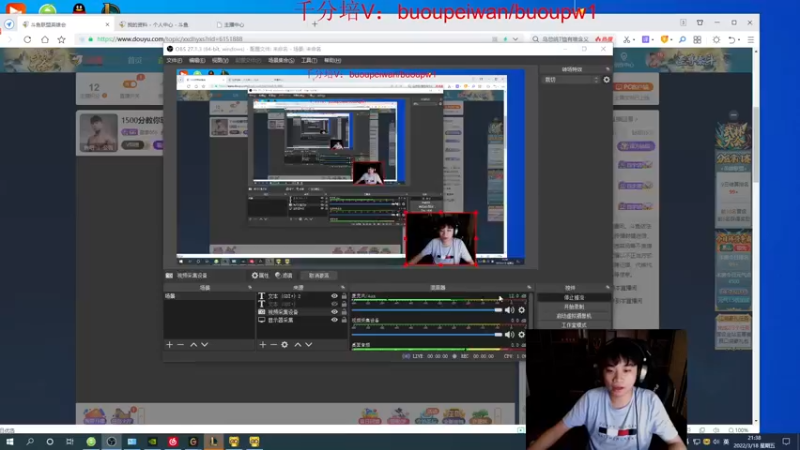
Task: Open the 视频采集设备 audio settings gear
Action: (521, 335)
